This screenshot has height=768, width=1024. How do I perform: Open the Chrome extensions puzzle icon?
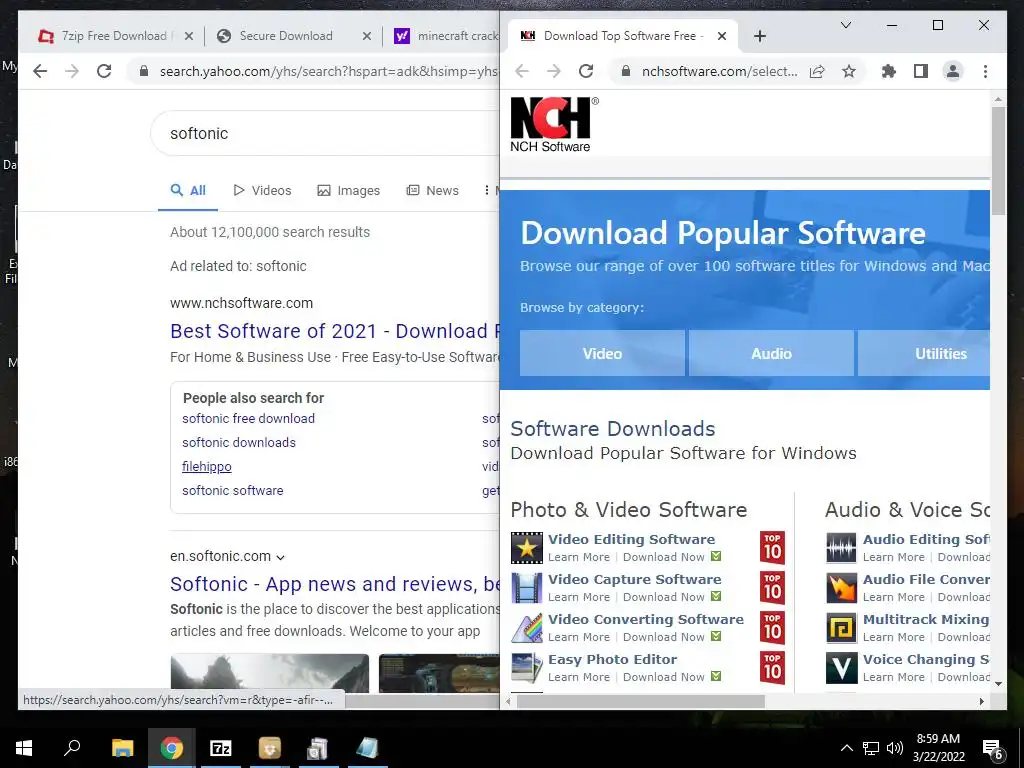click(x=889, y=71)
